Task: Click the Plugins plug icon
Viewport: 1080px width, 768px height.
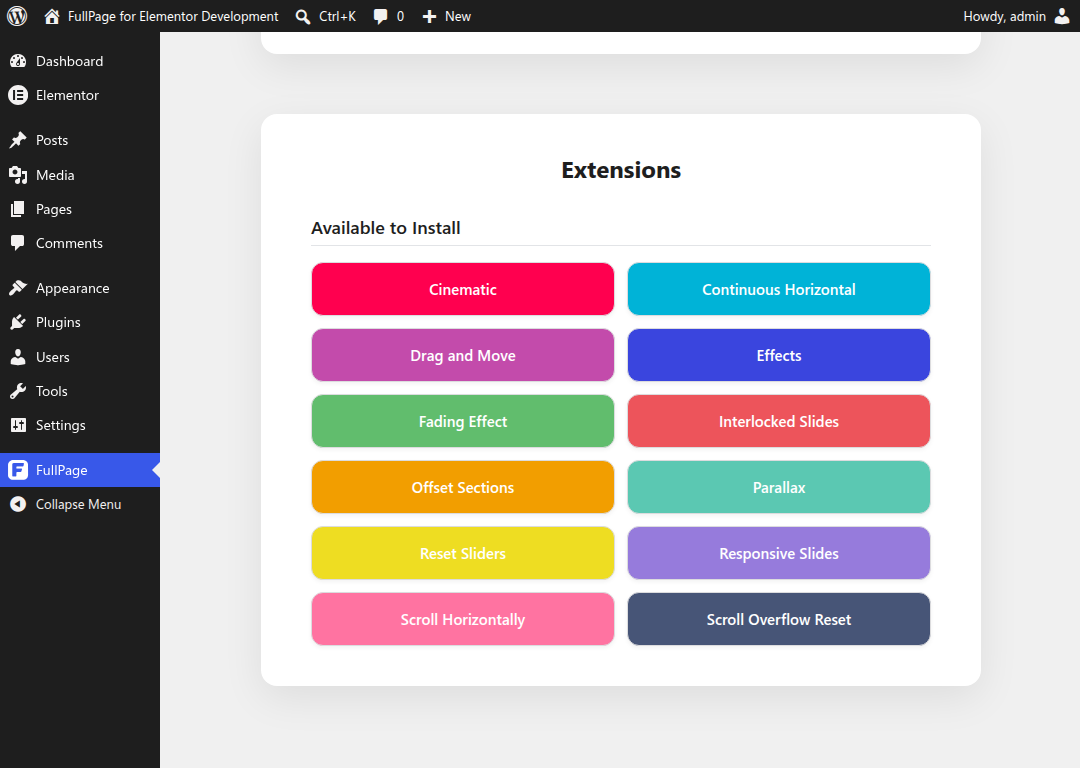Action: click(18, 322)
